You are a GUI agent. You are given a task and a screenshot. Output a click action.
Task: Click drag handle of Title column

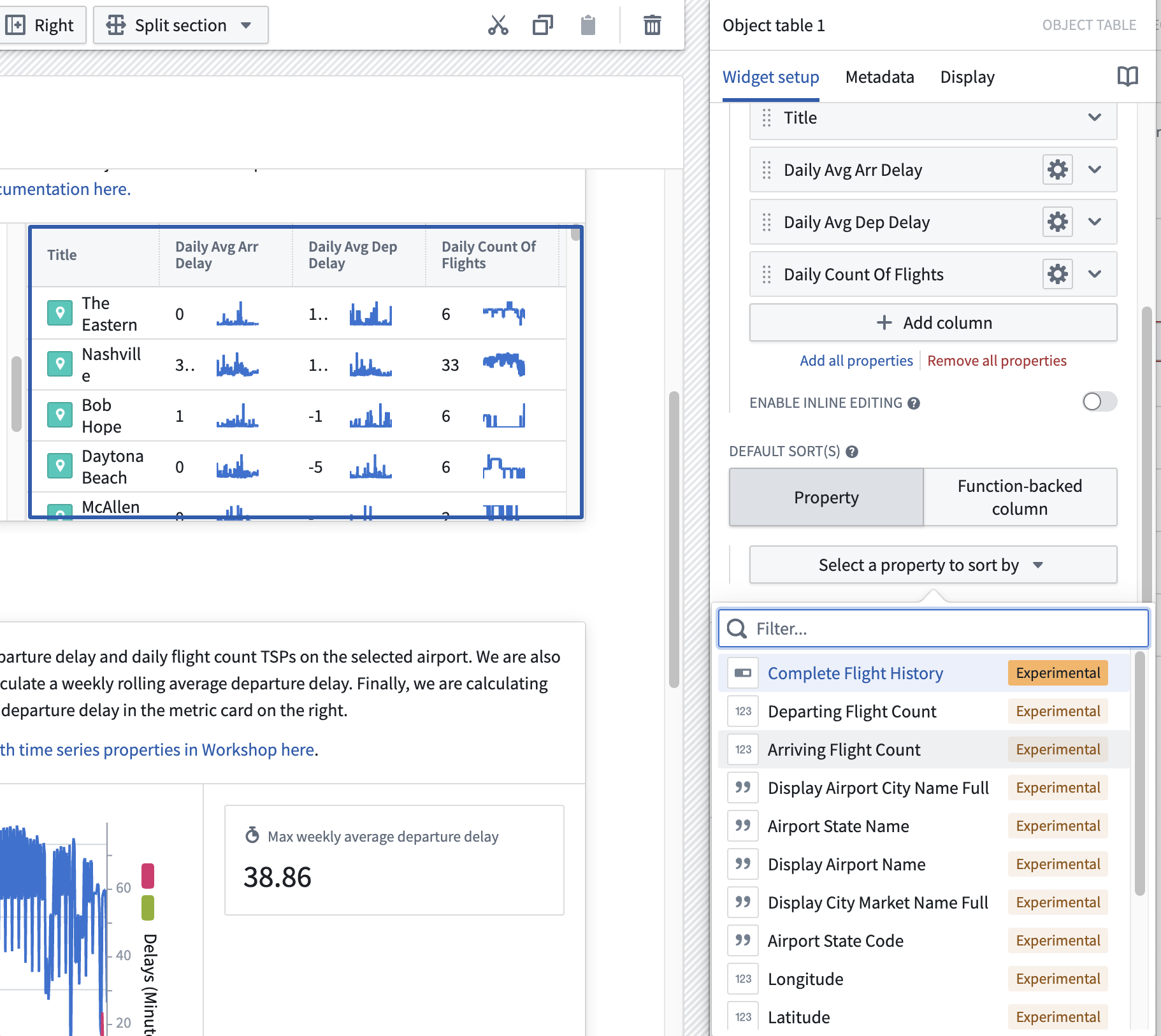coord(767,118)
